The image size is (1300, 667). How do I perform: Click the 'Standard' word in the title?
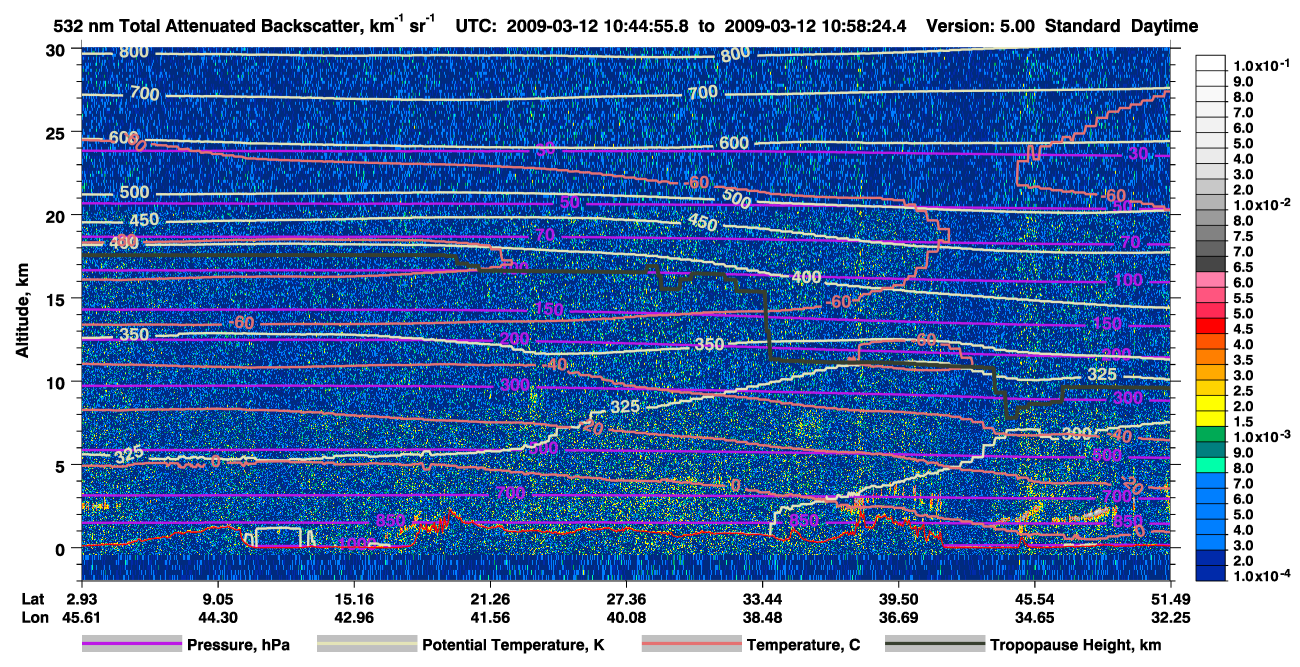point(1084,27)
